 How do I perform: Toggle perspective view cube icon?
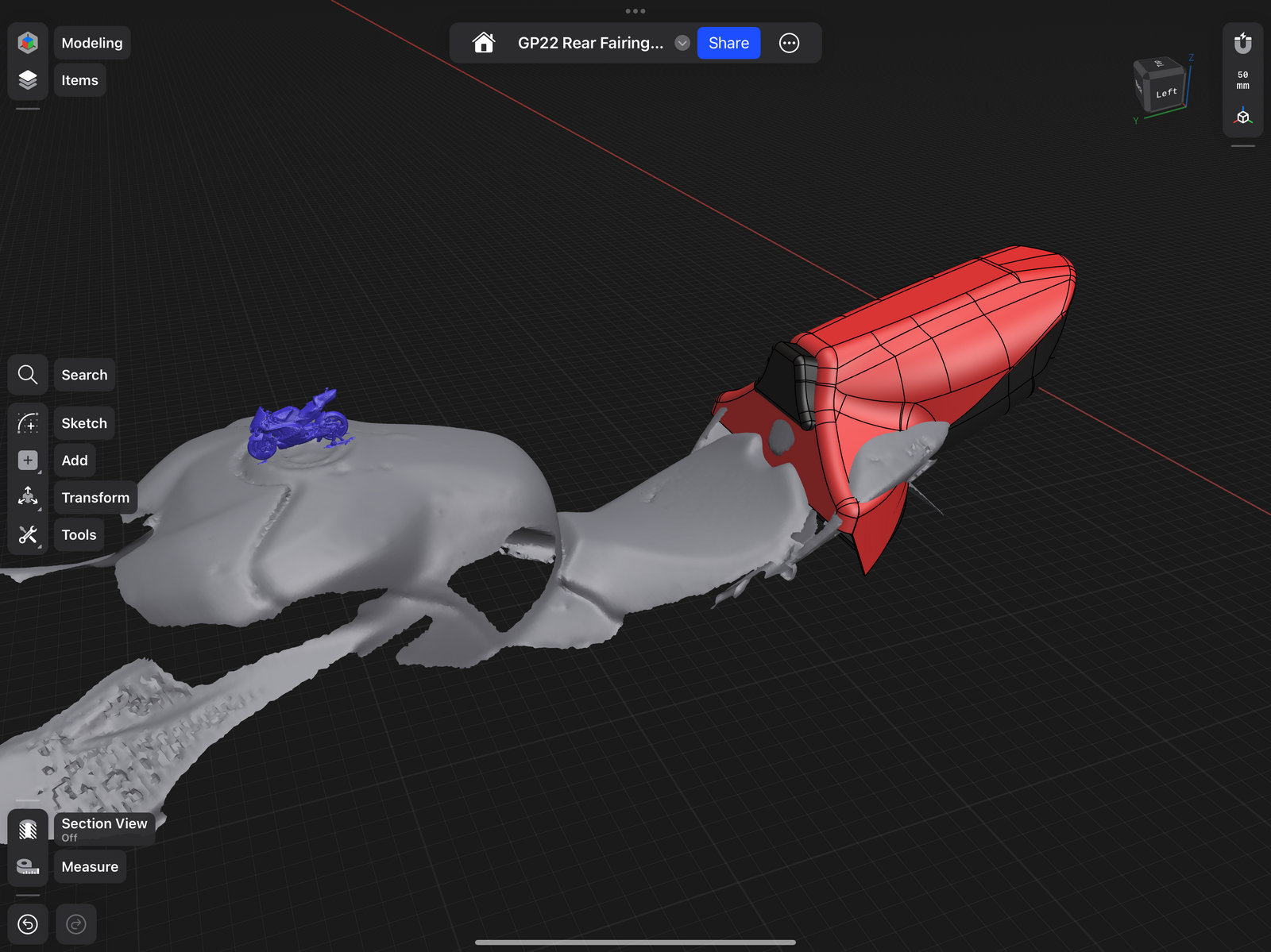pos(1242,118)
